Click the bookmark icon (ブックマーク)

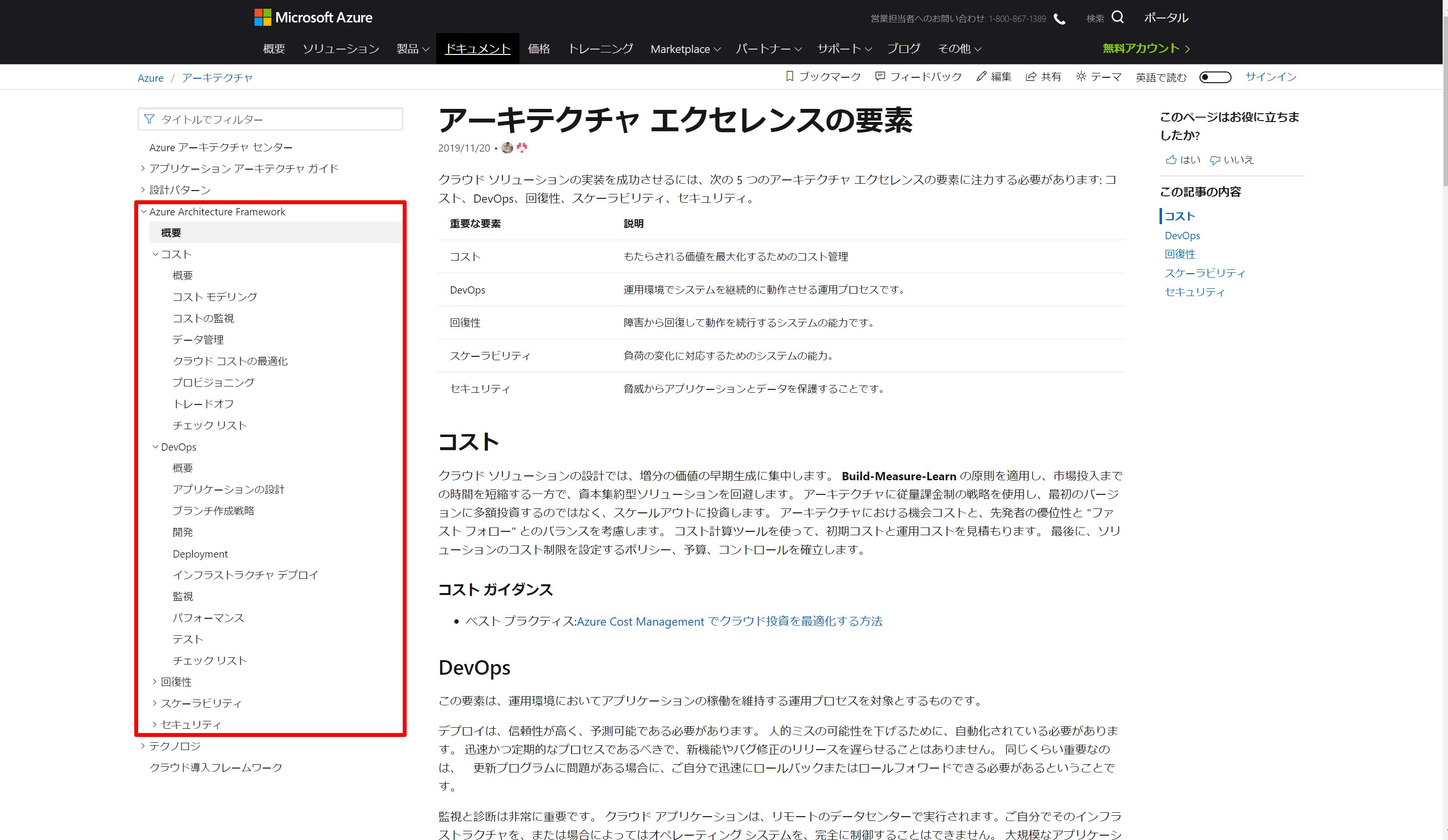789,76
